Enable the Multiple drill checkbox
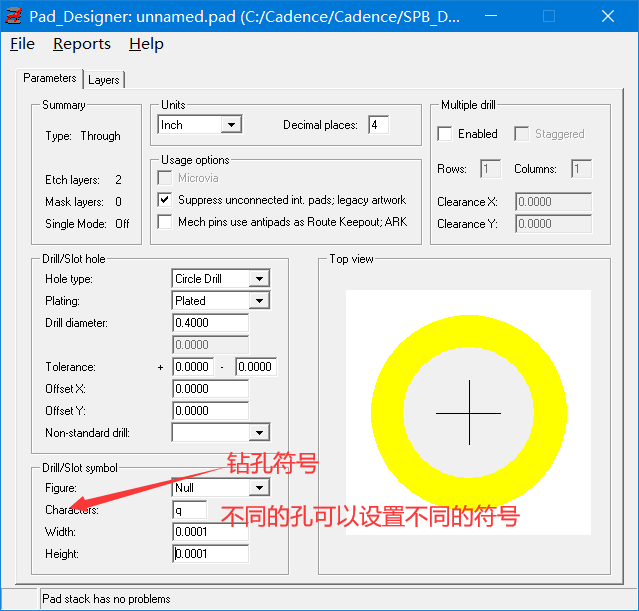The width and height of the screenshot is (639, 611). pyautogui.click(x=446, y=134)
